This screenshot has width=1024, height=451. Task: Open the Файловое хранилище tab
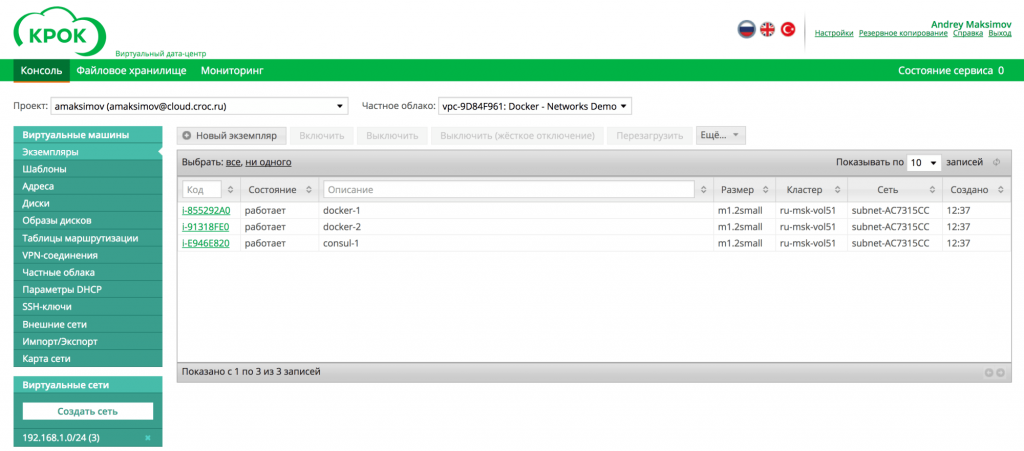(x=131, y=71)
